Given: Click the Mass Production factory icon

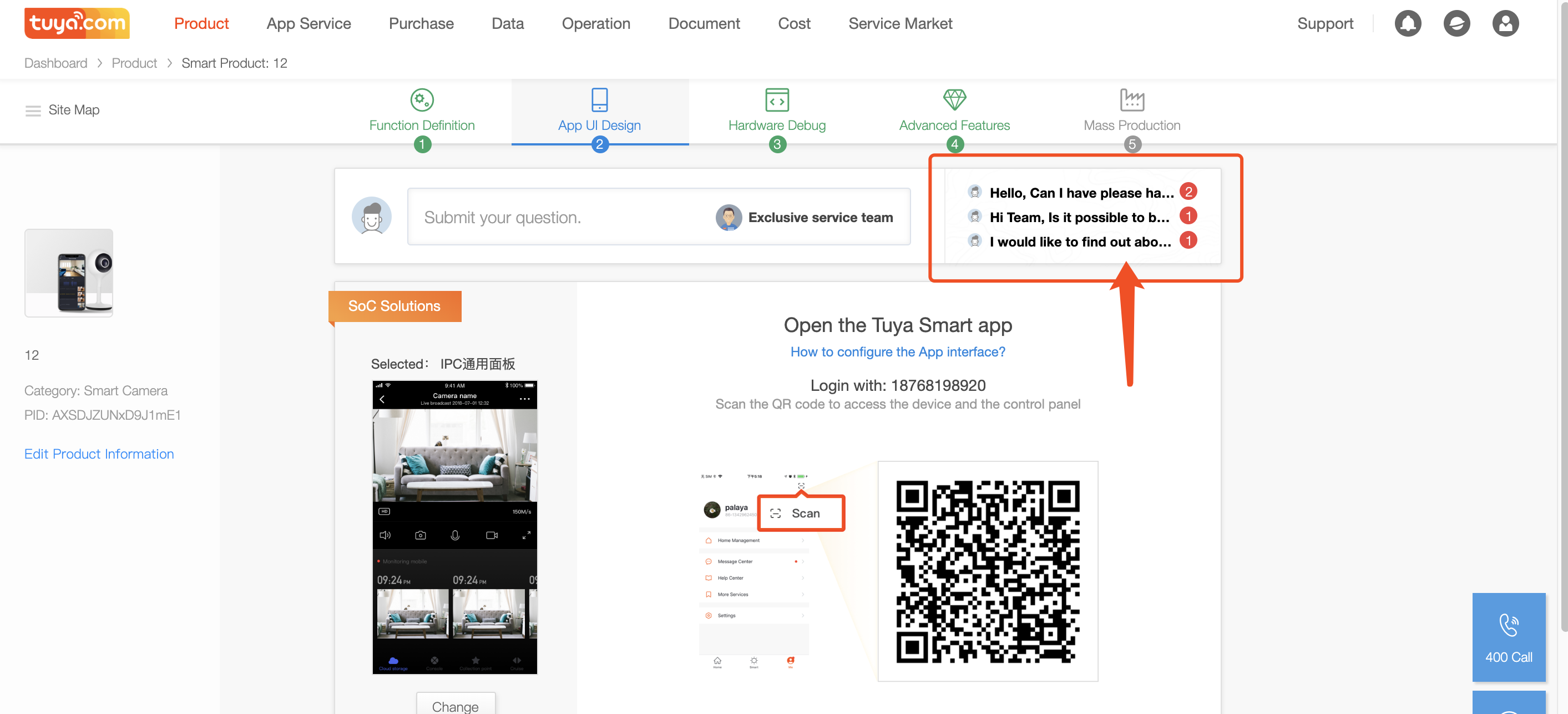Looking at the screenshot, I should pos(1131,100).
